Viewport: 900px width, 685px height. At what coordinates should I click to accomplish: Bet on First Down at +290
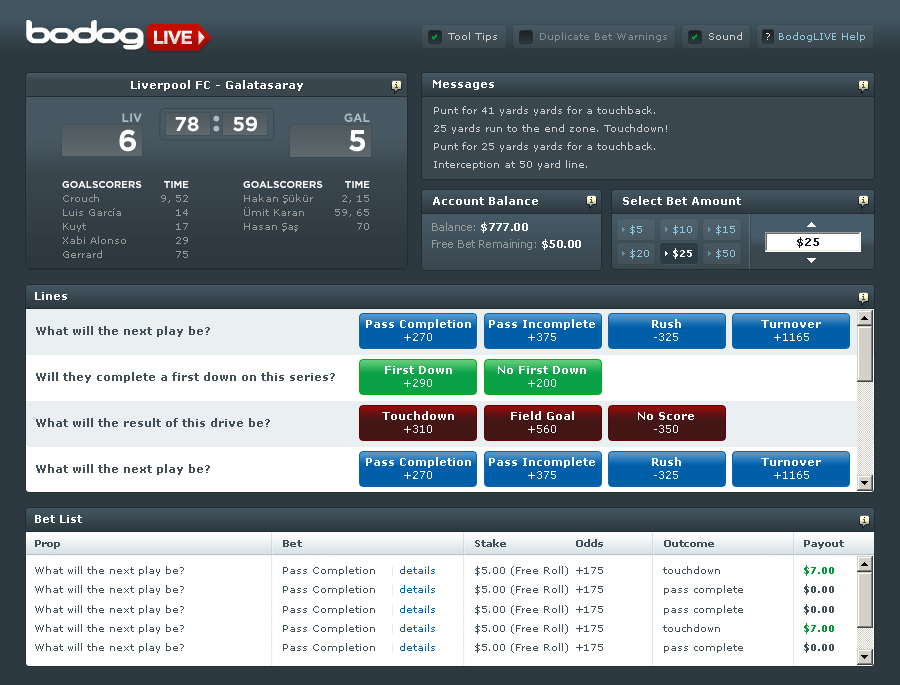tap(418, 377)
